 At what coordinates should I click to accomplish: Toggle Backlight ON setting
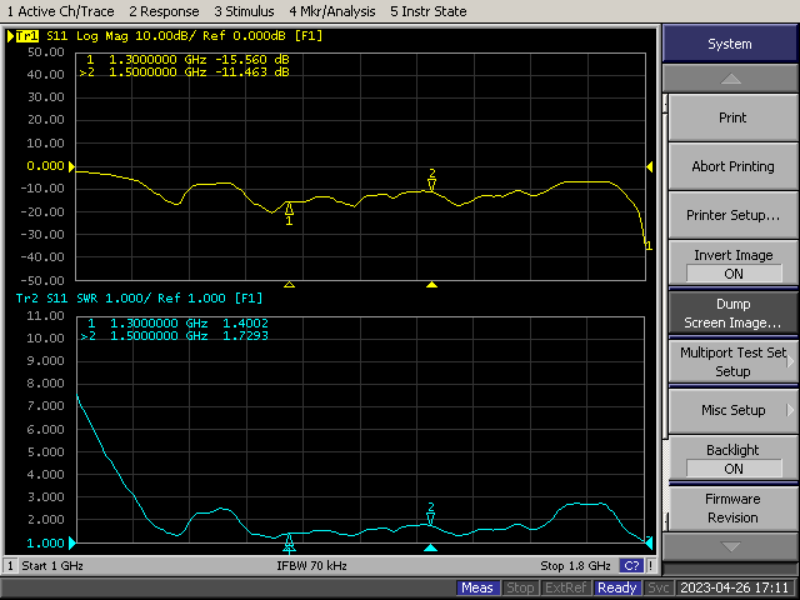tap(733, 459)
